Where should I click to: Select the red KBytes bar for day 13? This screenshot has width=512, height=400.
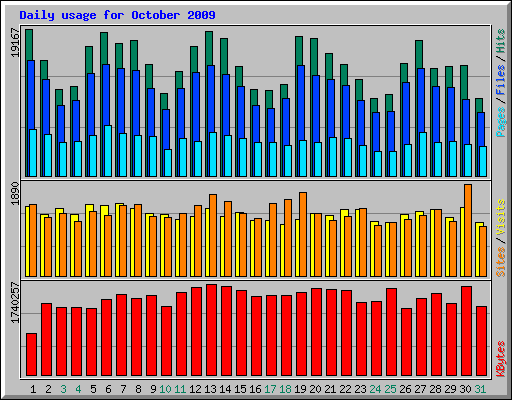pyautogui.click(x=211, y=330)
